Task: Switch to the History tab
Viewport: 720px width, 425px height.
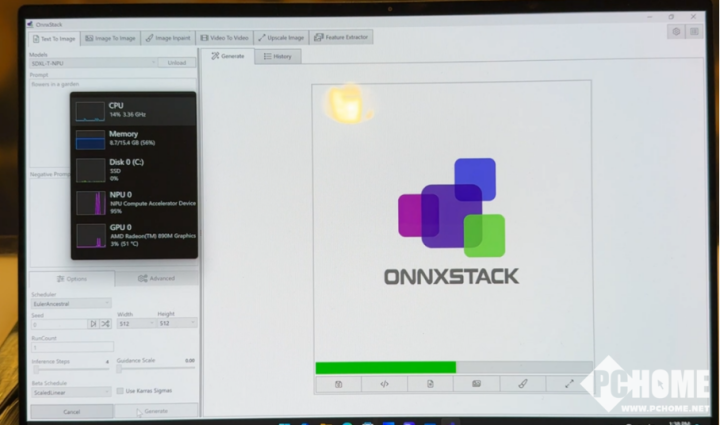Action: pos(278,56)
